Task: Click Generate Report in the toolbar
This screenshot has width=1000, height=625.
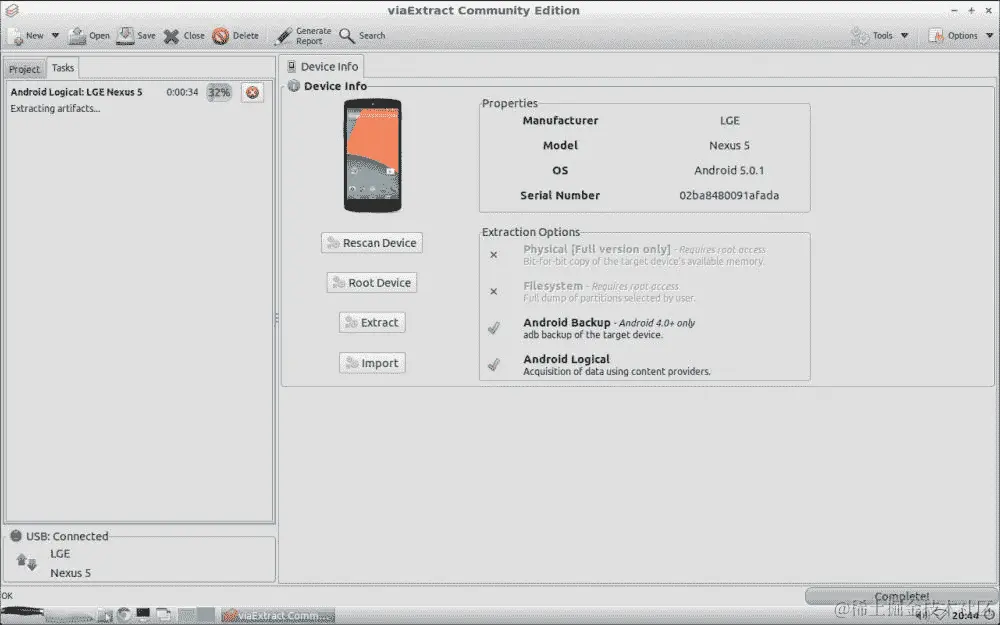Action: (303, 36)
